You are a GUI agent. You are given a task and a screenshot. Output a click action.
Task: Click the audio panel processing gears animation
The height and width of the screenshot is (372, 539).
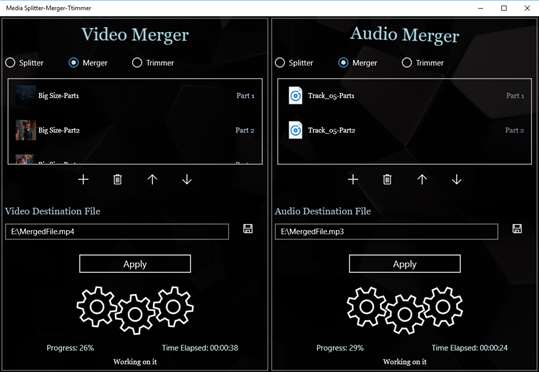(405, 310)
